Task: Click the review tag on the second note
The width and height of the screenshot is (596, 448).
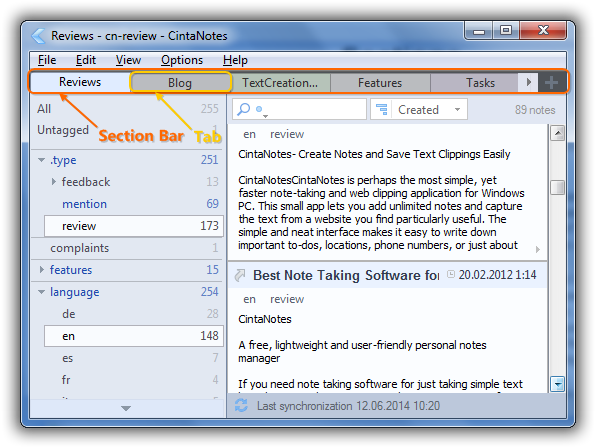Action: point(287,299)
